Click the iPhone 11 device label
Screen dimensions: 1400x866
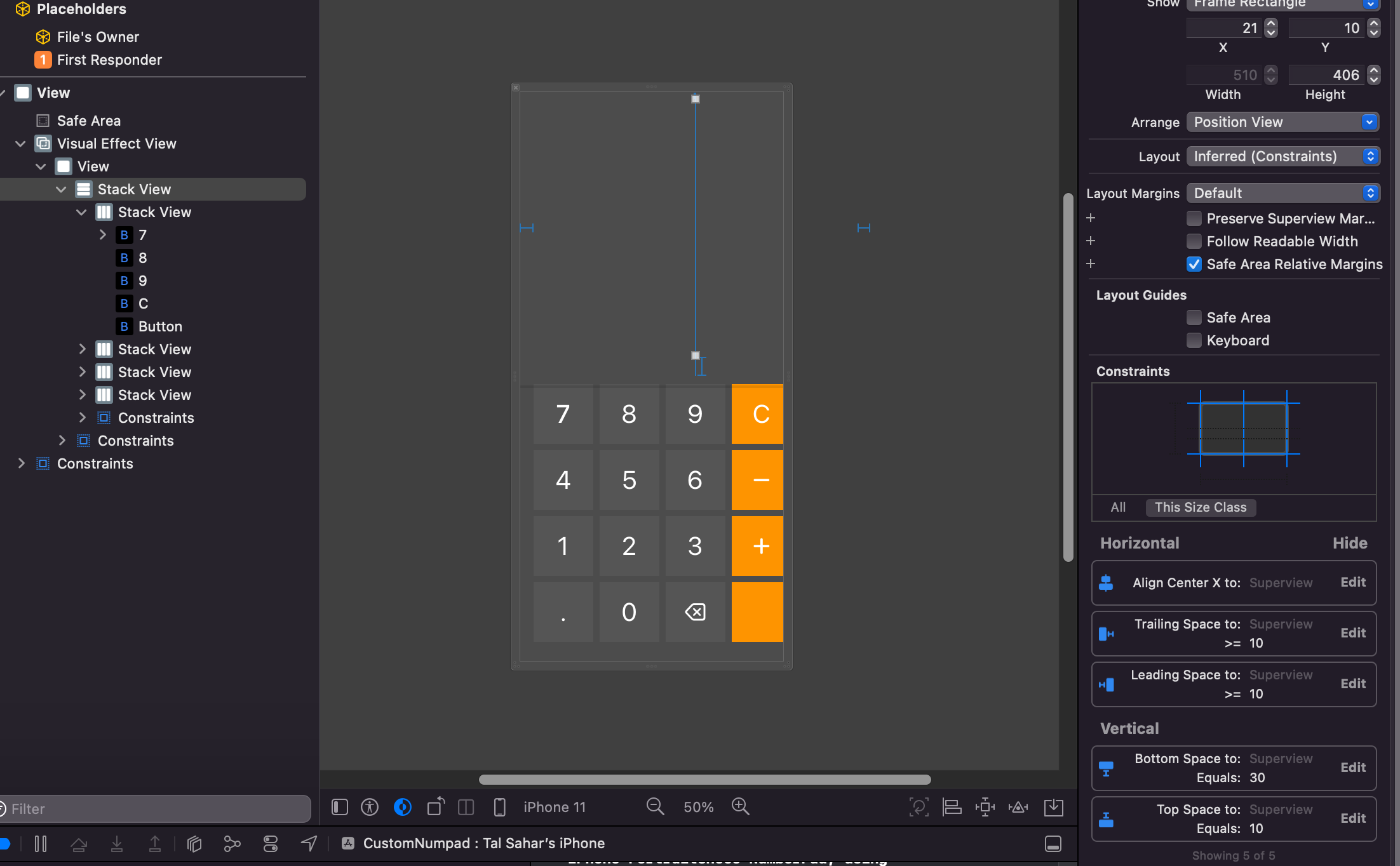555,807
